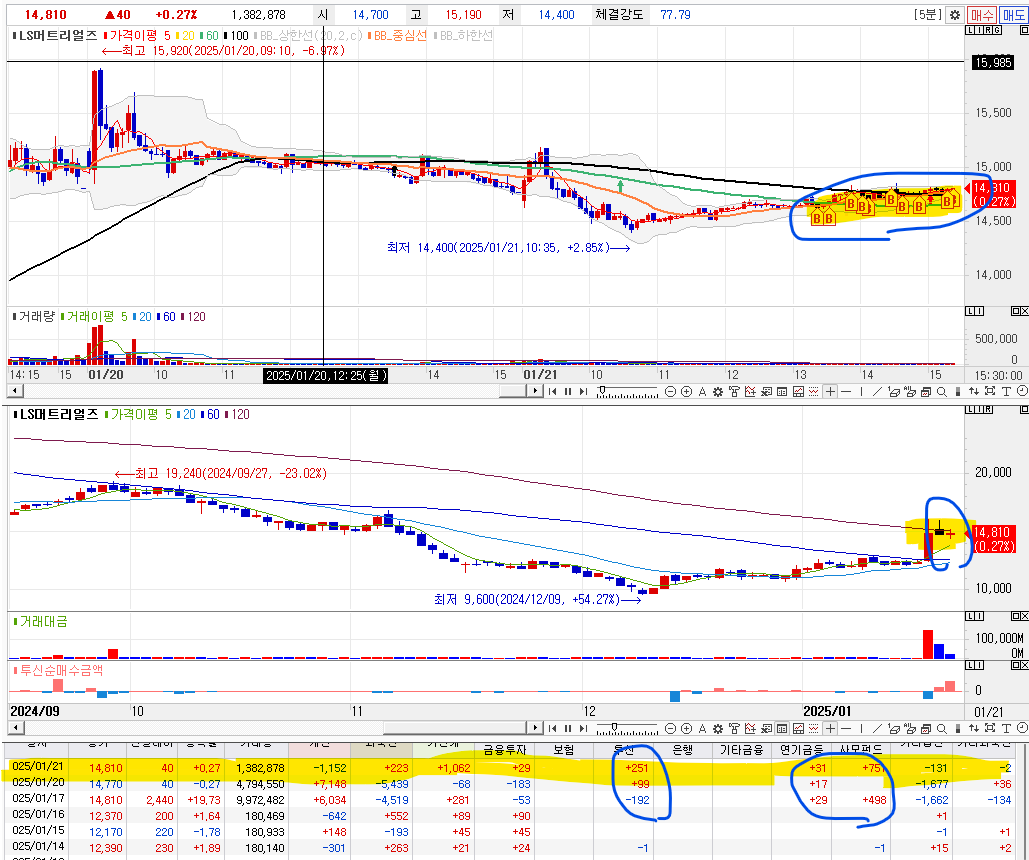Click magnifier icon in 5-minute chart toolbar

tap(942, 391)
